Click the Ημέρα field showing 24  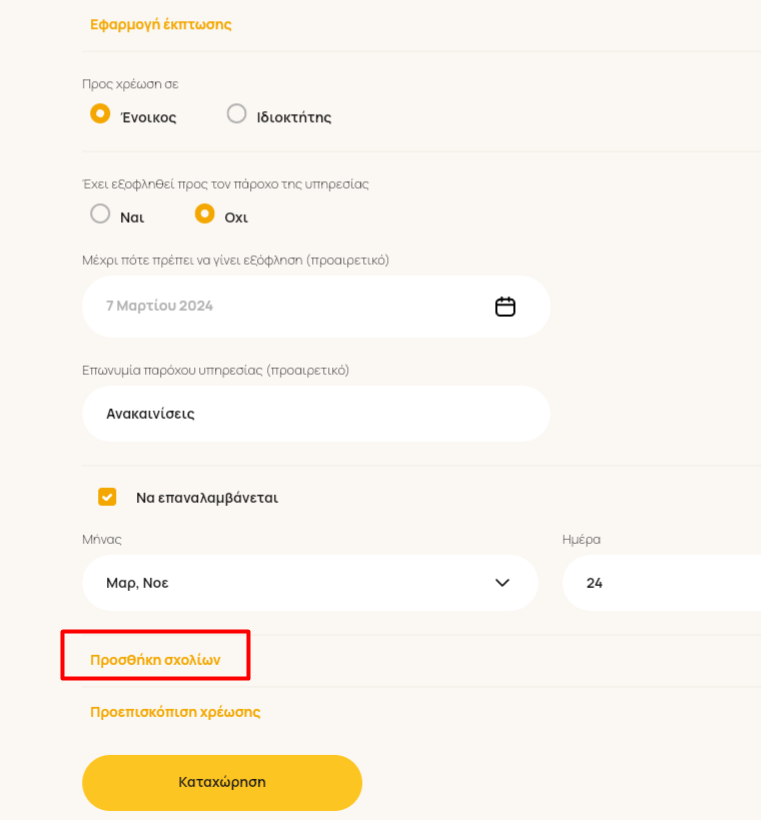point(662,583)
